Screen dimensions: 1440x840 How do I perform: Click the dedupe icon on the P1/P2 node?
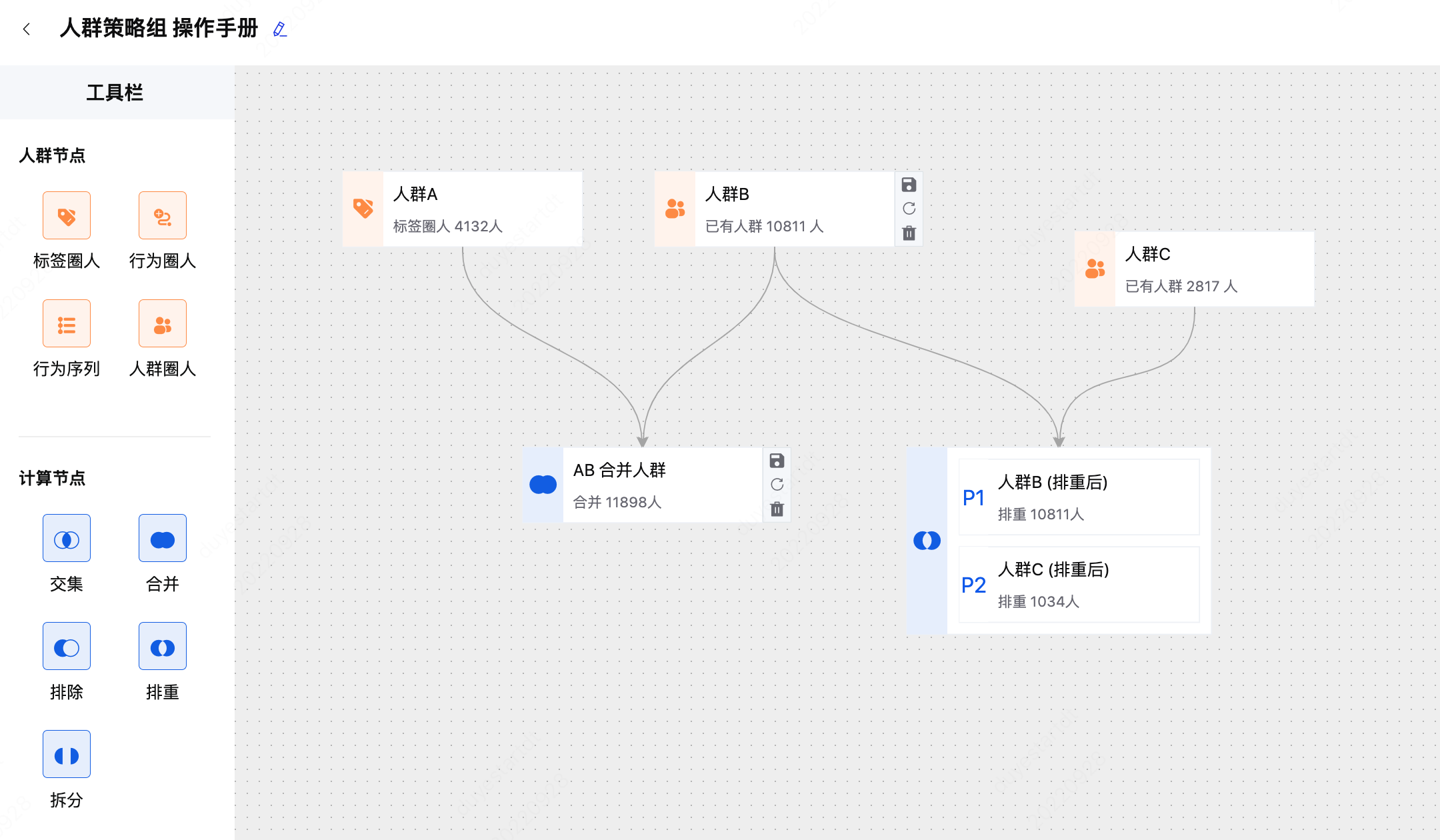[x=927, y=541]
